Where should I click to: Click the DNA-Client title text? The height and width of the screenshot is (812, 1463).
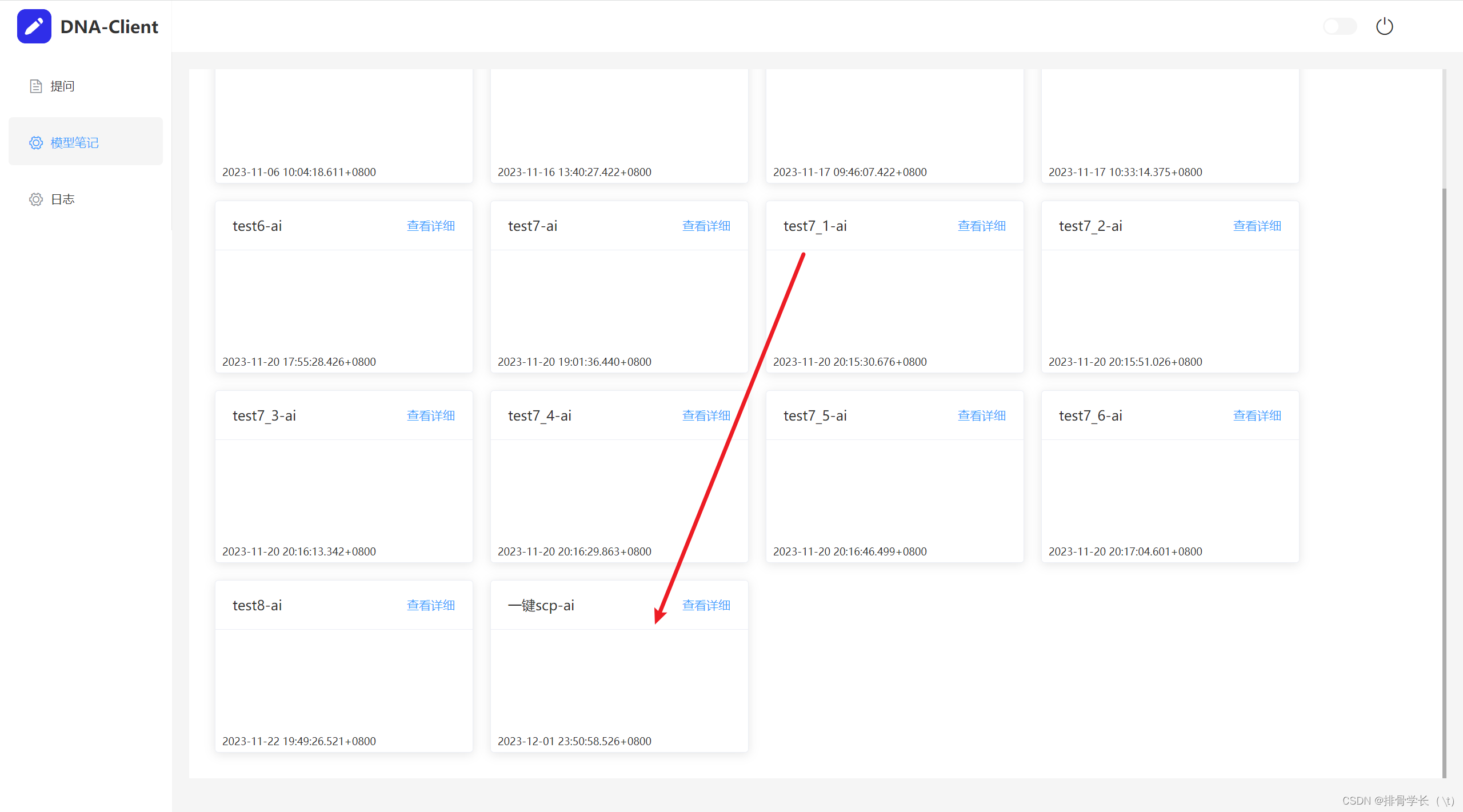(x=109, y=27)
